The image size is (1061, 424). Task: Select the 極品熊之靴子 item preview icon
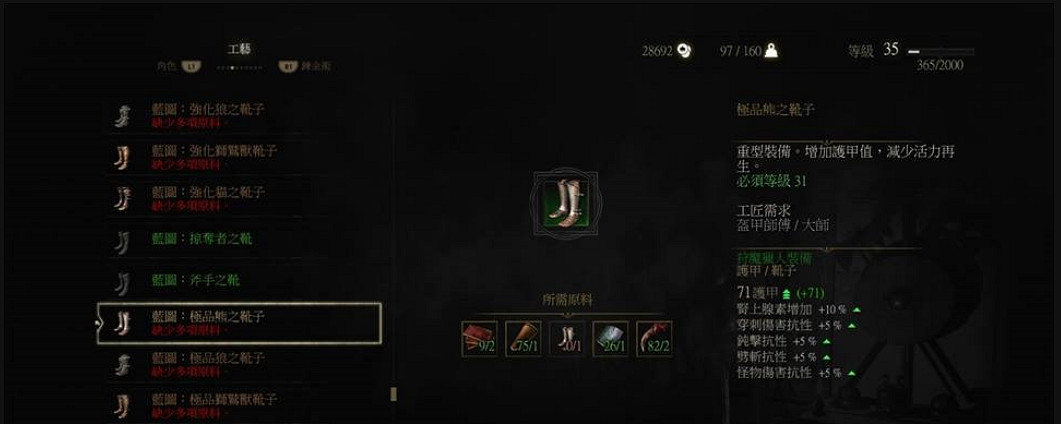(565, 204)
